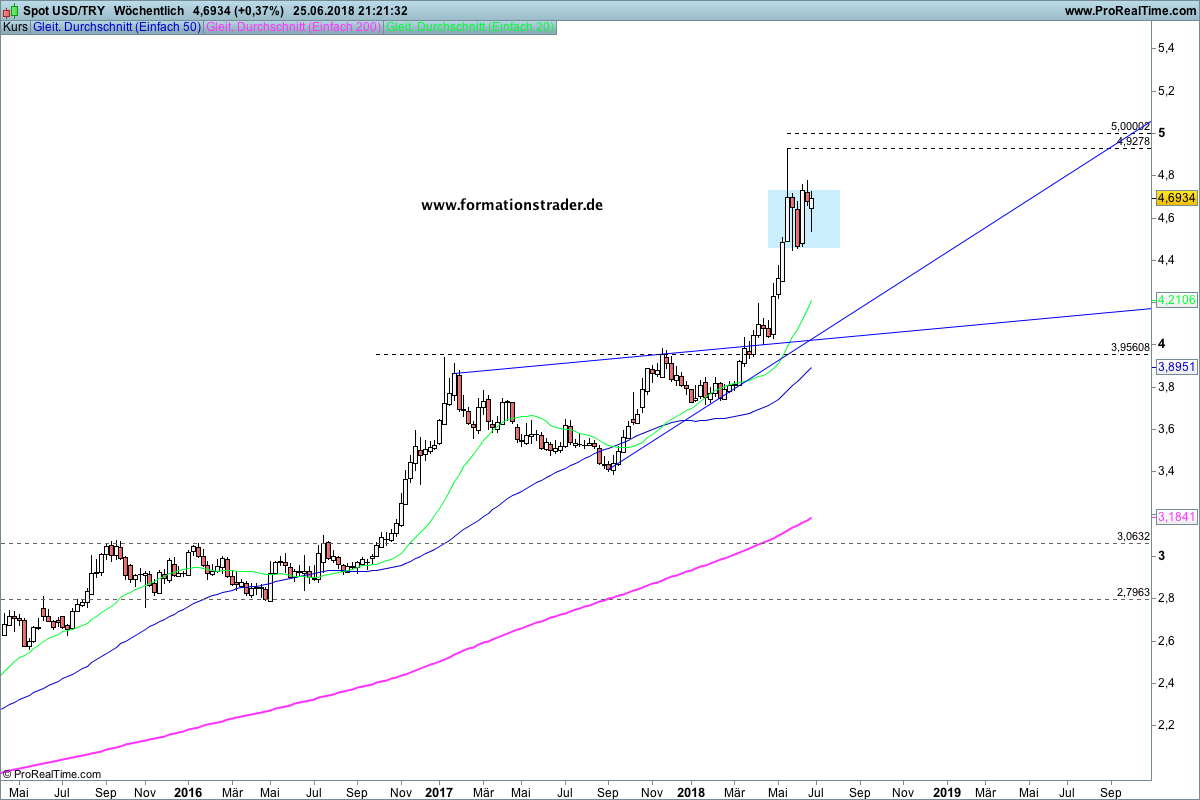1200x800 pixels.
Task: Select the 3,95608 resistance line label
Action: pyautogui.click(x=1130, y=348)
